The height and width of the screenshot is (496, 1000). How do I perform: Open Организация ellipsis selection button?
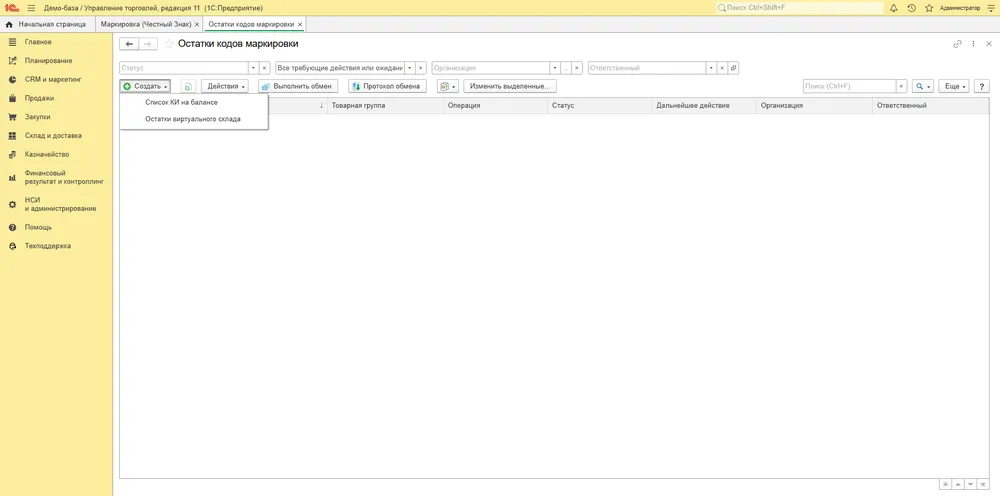(x=566, y=68)
